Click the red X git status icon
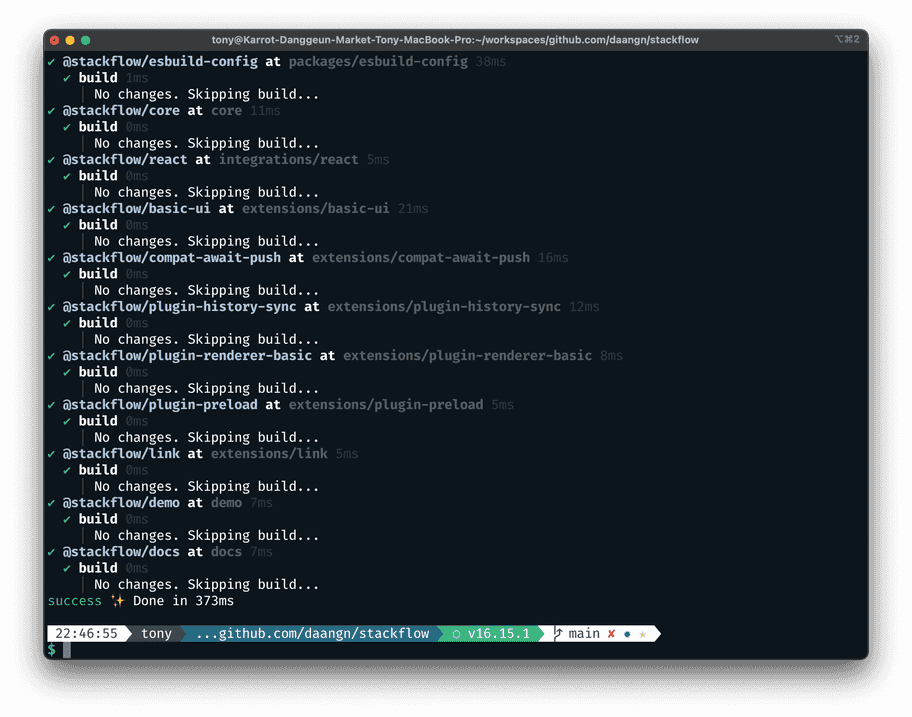The image size is (912, 717). pos(611,634)
